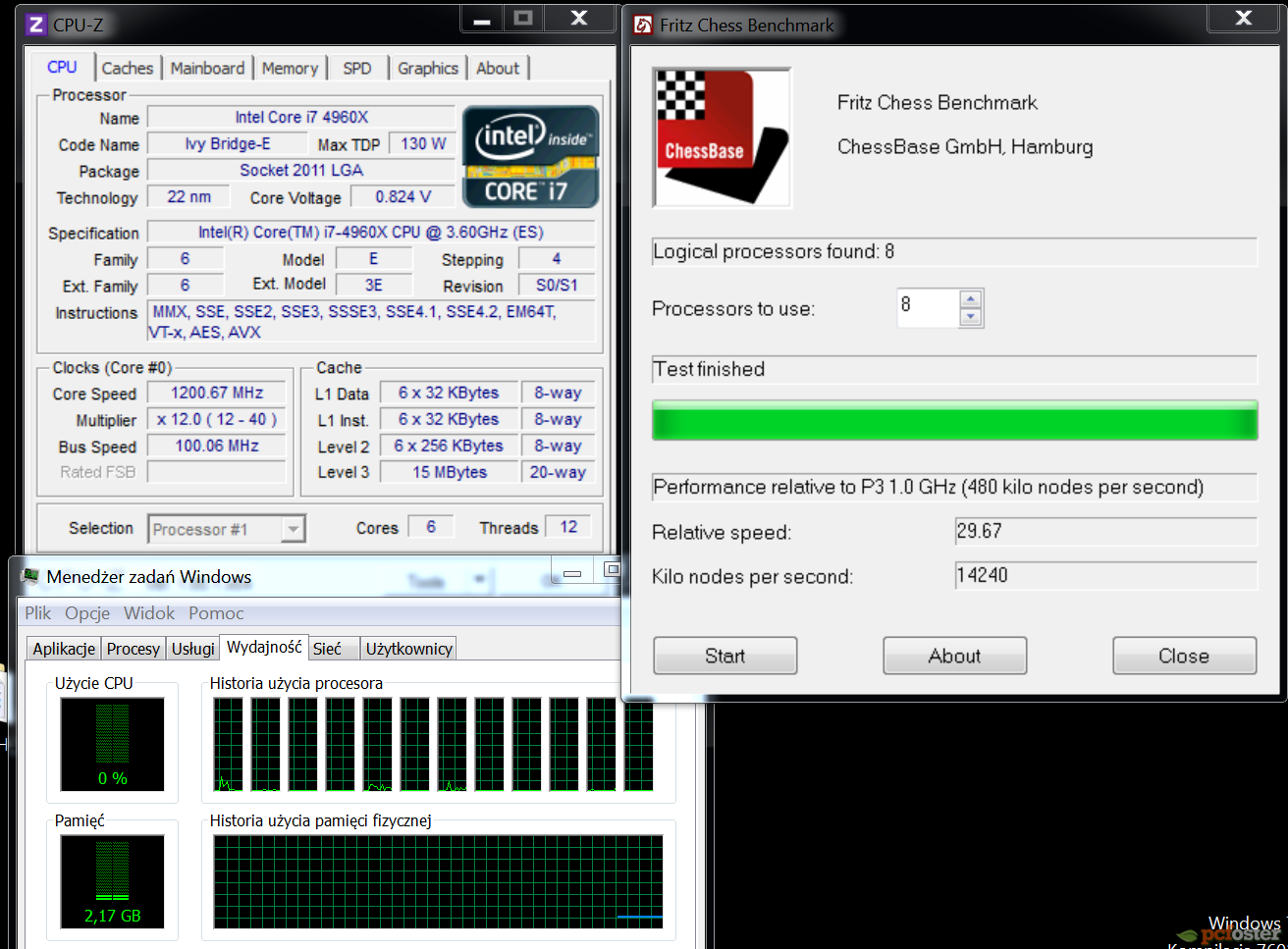Increase processors to use with up arrow
The height and width of the screenshot is (949, 1288).
971,299
